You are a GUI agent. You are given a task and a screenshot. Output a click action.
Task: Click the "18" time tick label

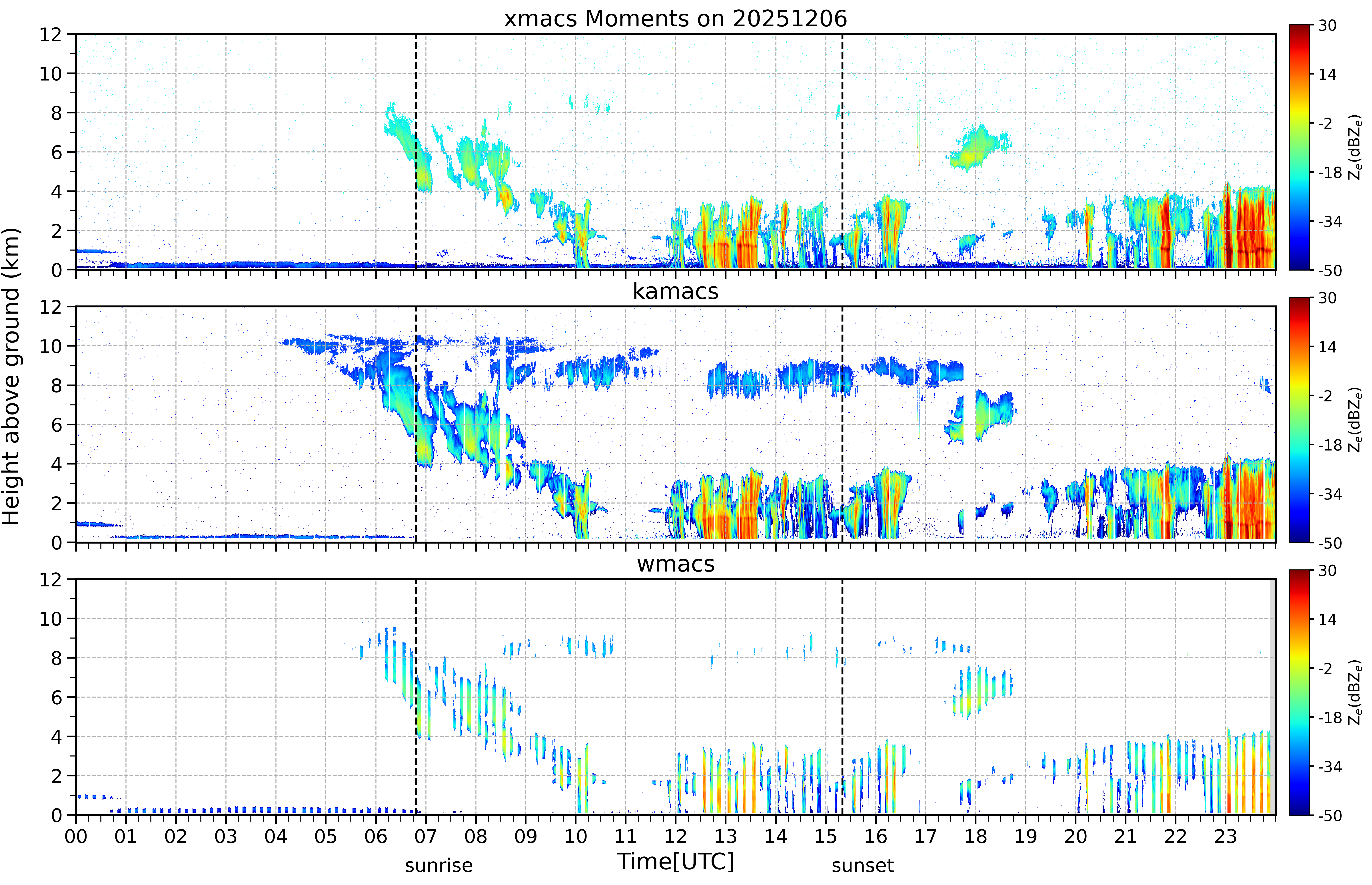point(976,837)
